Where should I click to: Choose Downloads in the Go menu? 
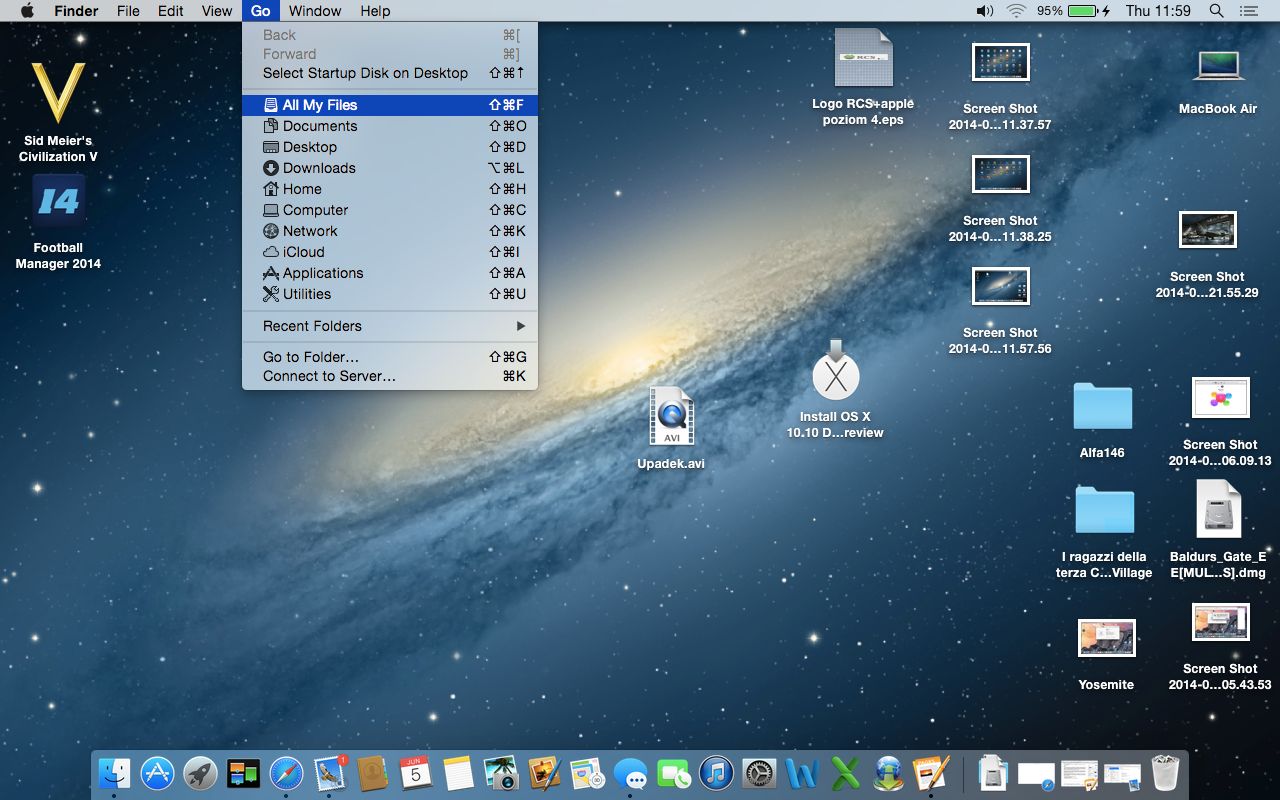[390, 168]
